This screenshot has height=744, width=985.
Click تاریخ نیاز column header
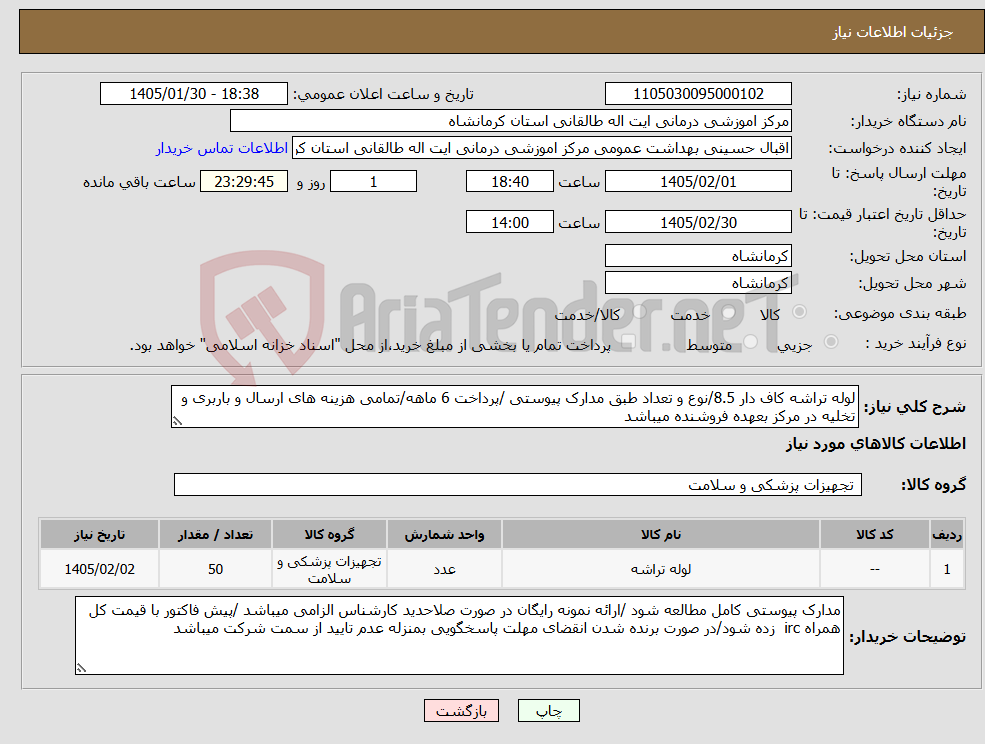tap(99, 534)
